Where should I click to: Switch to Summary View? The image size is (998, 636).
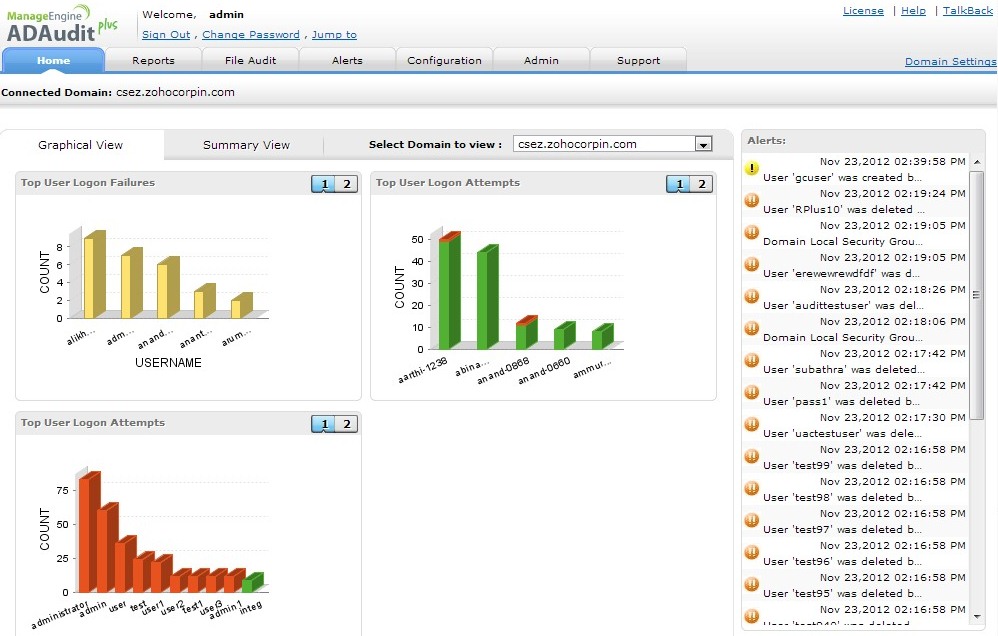246,145
